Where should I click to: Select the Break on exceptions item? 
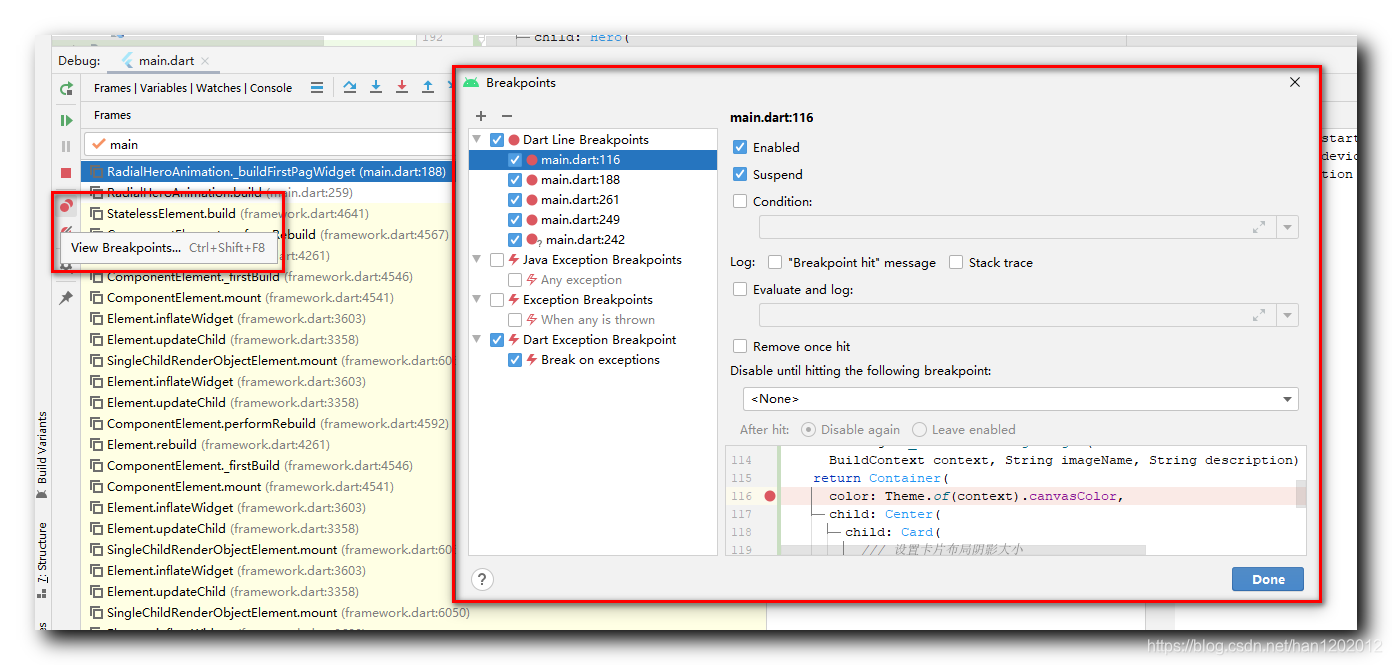coord(592,360)
